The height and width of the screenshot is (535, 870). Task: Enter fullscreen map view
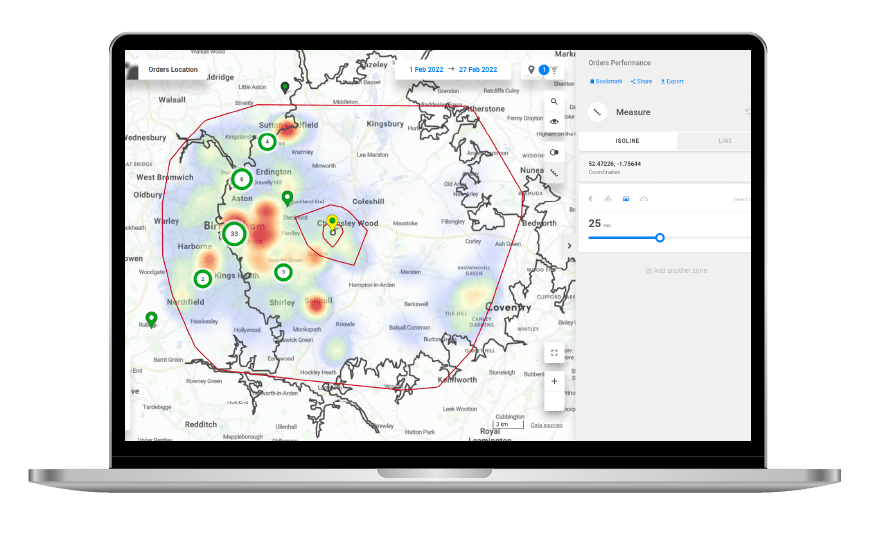555,353
